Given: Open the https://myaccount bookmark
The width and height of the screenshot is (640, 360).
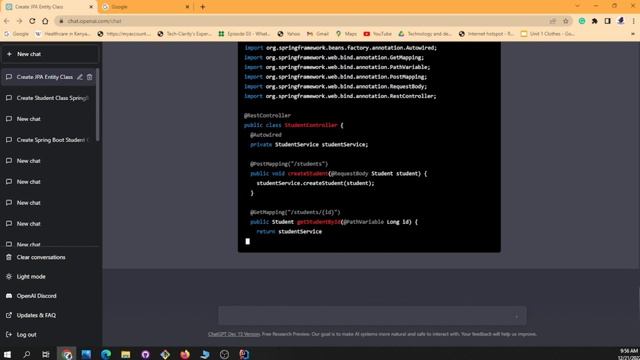Looking at the screenshot, I should coord(124,34).
